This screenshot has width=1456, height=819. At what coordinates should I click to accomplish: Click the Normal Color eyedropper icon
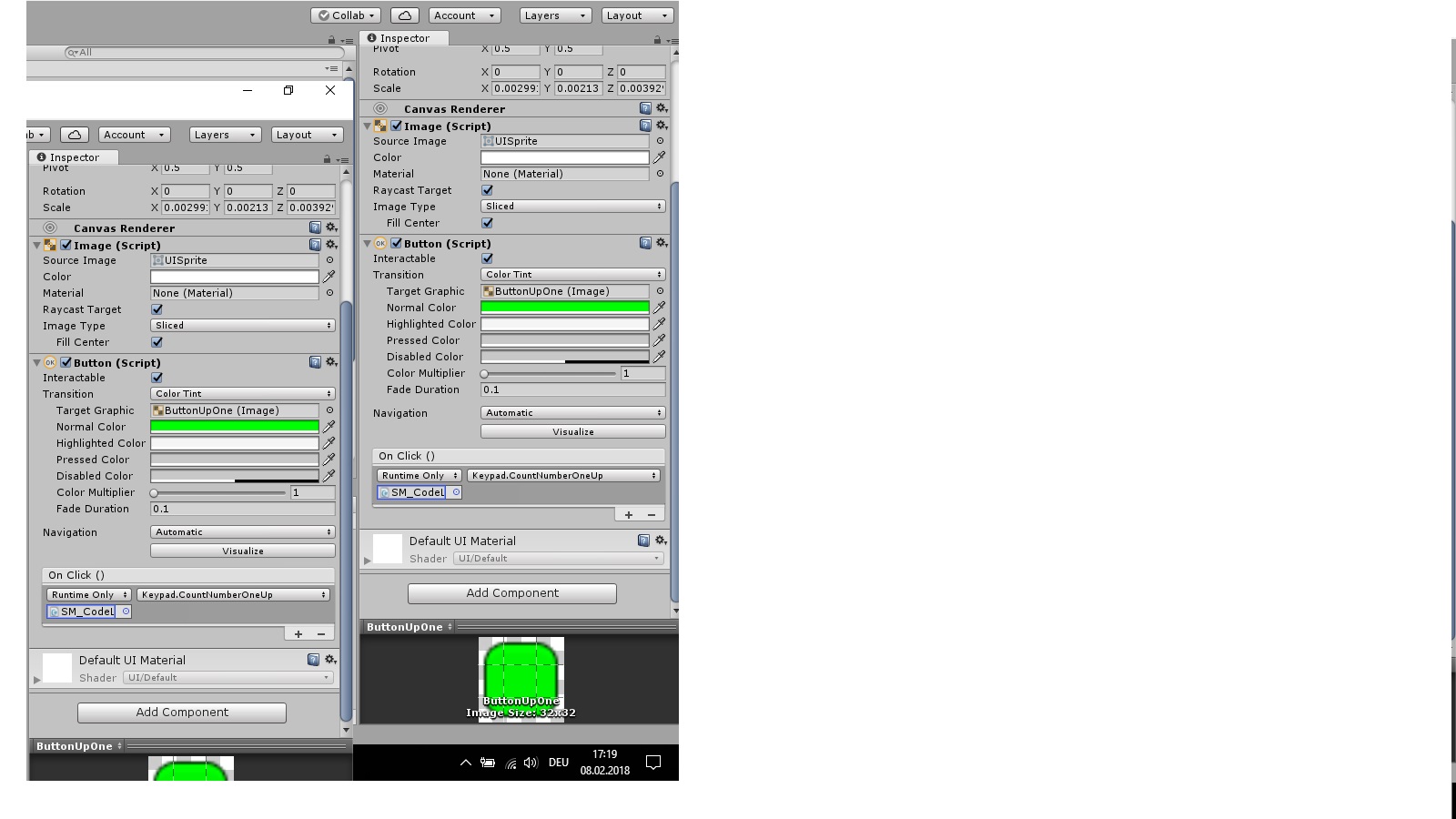tap(659, 307)
